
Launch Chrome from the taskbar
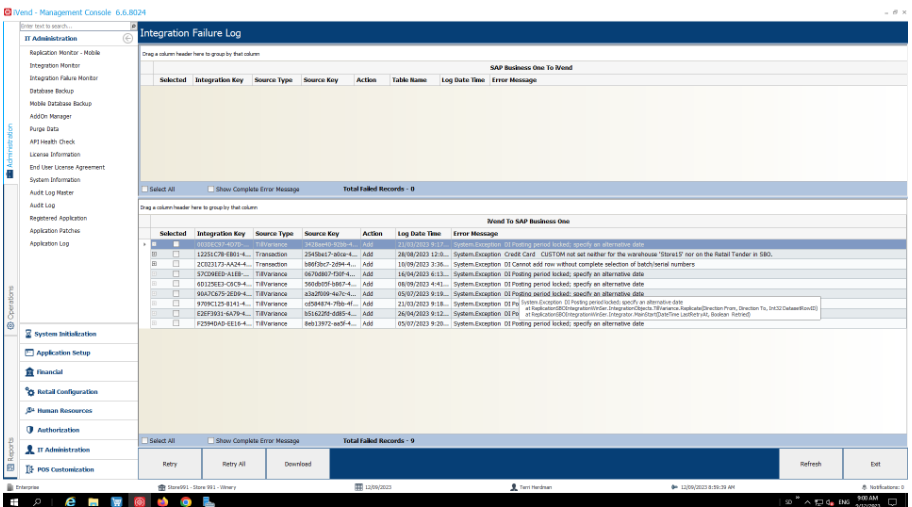click(x=186, y=502)
